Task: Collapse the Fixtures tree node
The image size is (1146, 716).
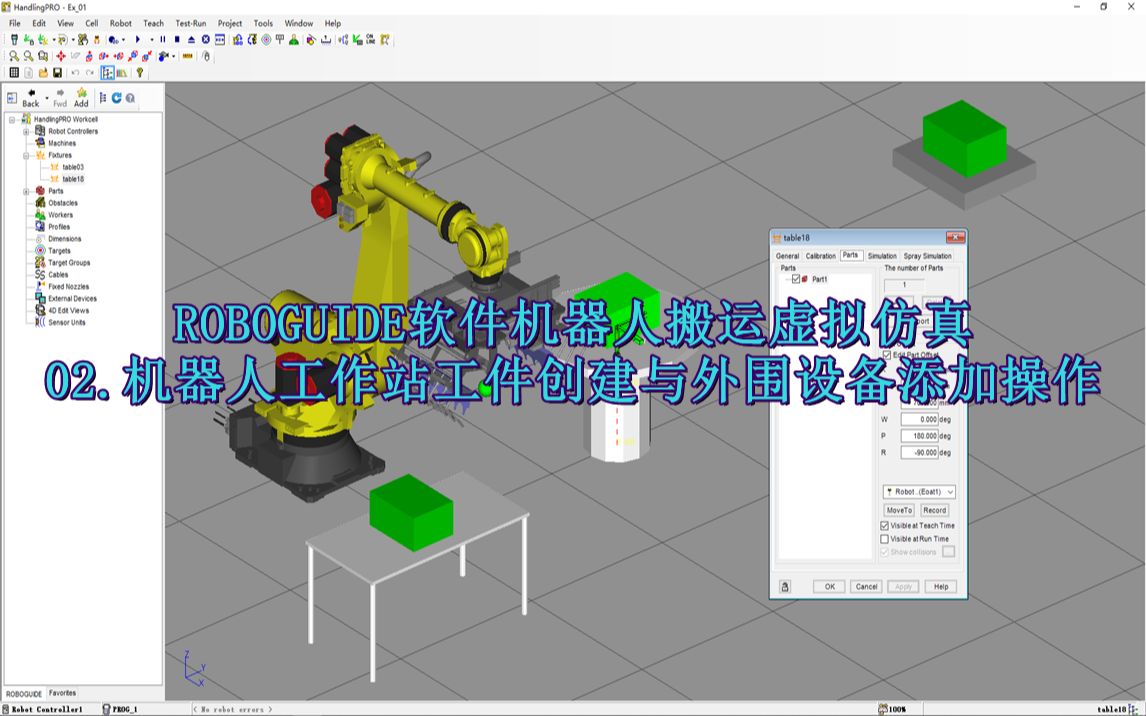Action: click(x=26, y=156)
